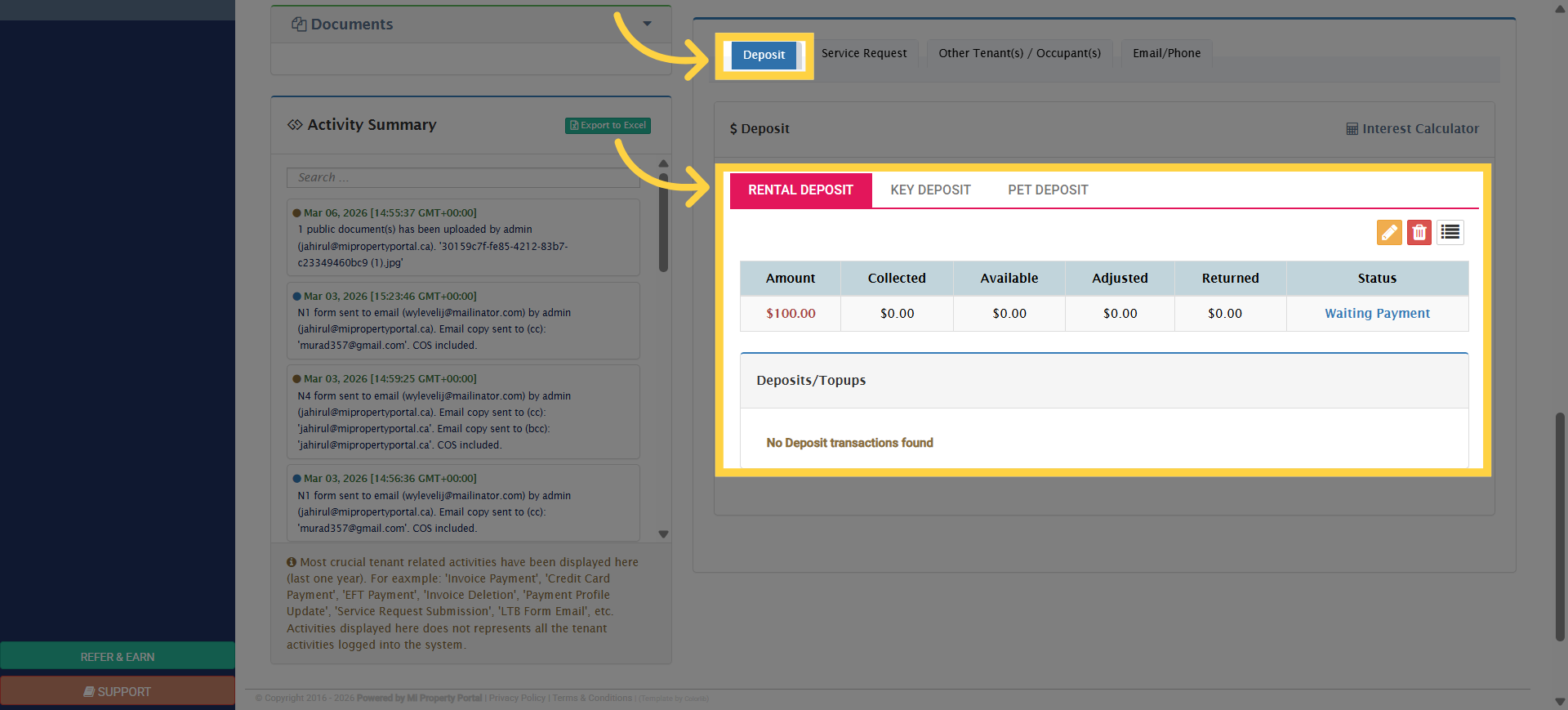Open the Privacy Policy link
The height and width of the screenshot is (710, 1568).
tap(517, 699)
